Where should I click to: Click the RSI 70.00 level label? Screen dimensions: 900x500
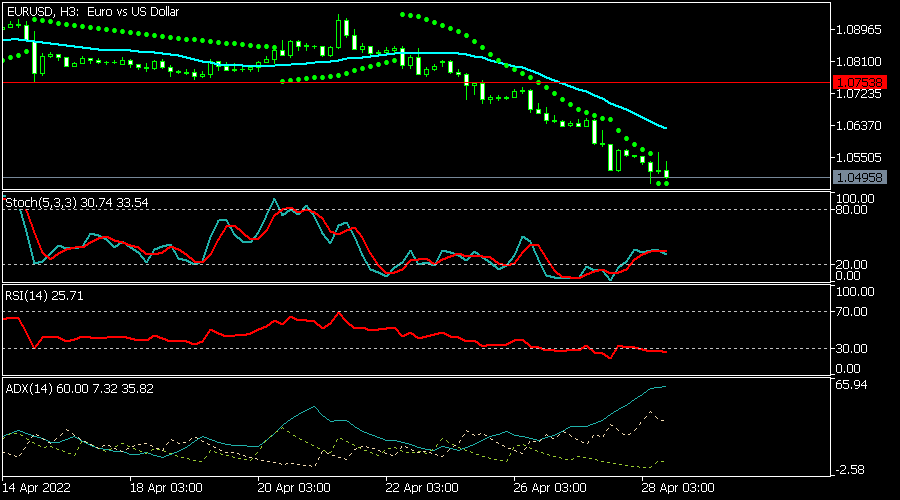tap(851, 312)
